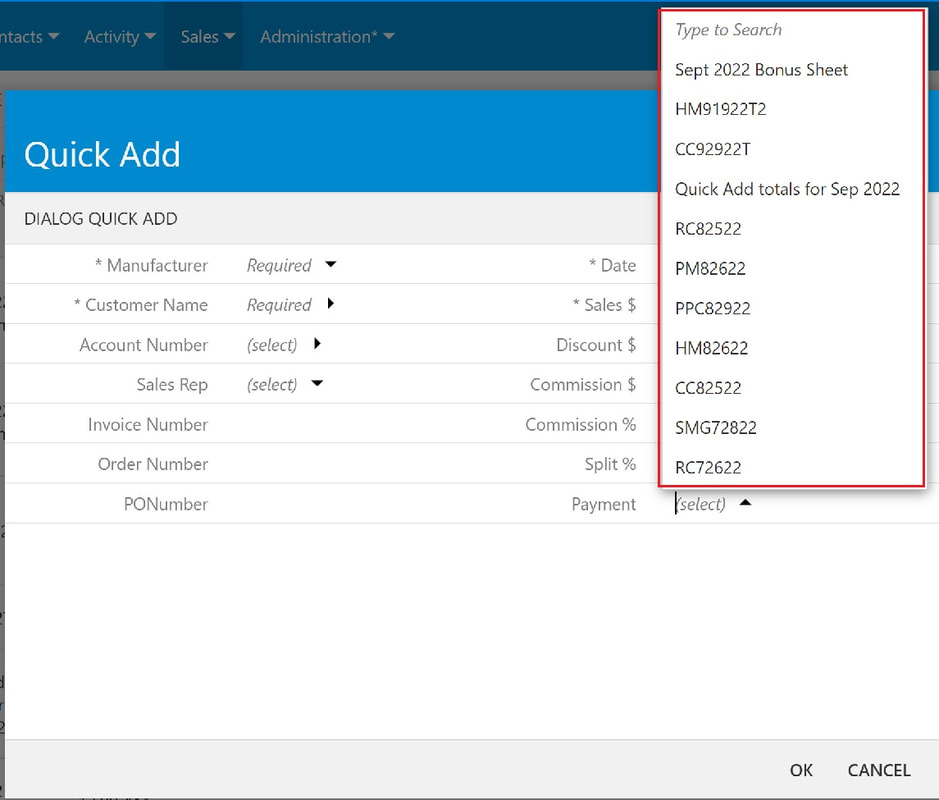Dismiss dialog with CANCEL button

coord(879,770)
